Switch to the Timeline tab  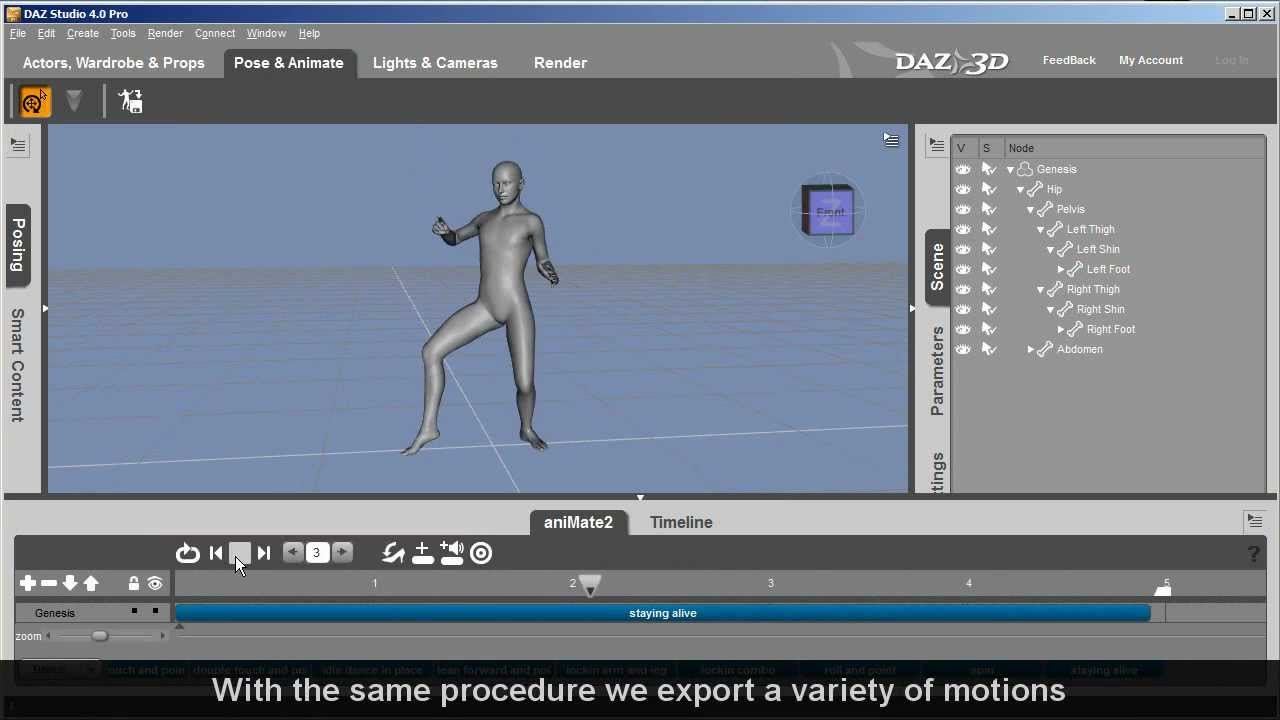(681, 522)
